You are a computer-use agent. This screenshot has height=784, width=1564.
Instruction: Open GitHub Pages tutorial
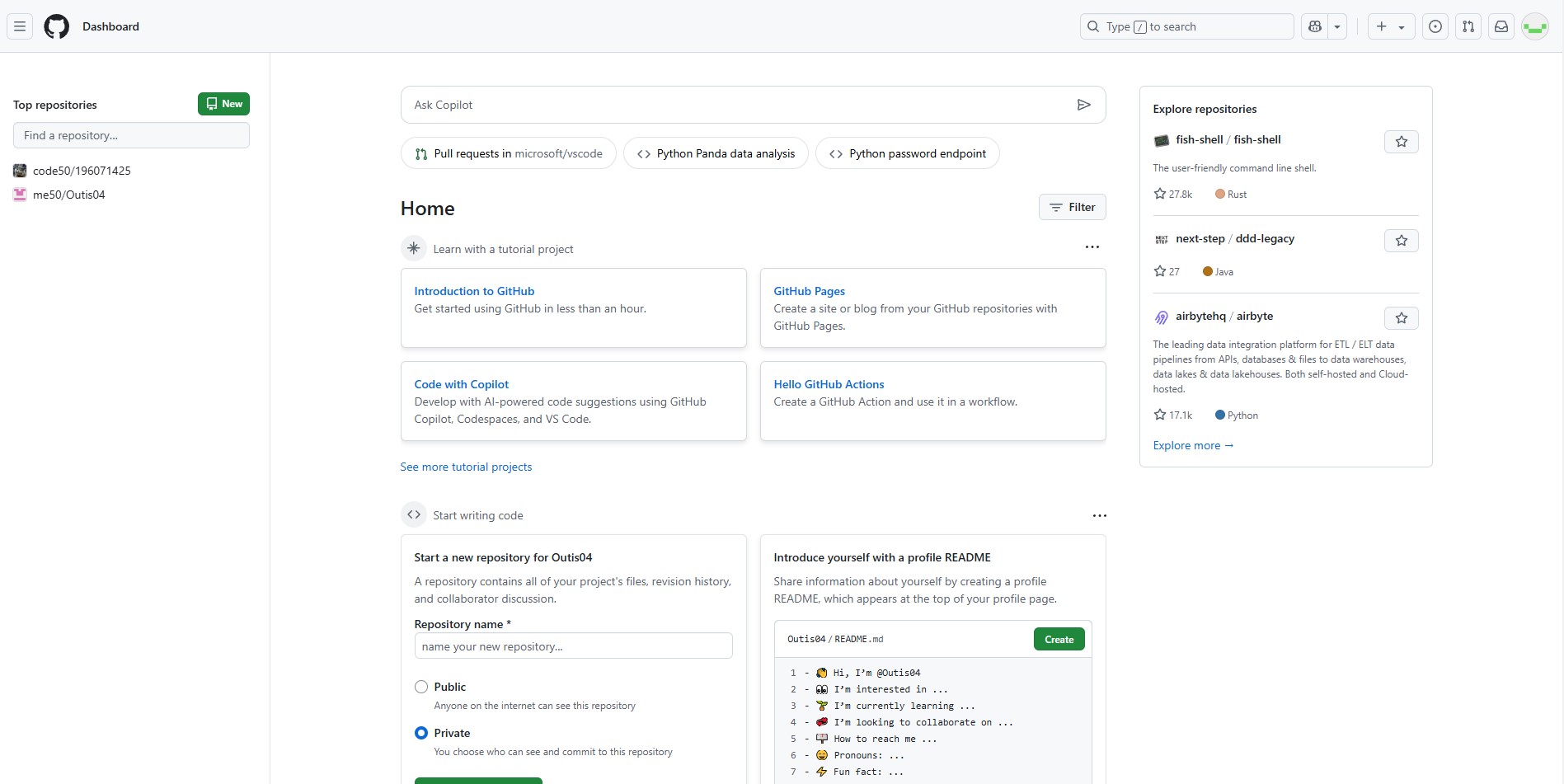coord(809,291)
